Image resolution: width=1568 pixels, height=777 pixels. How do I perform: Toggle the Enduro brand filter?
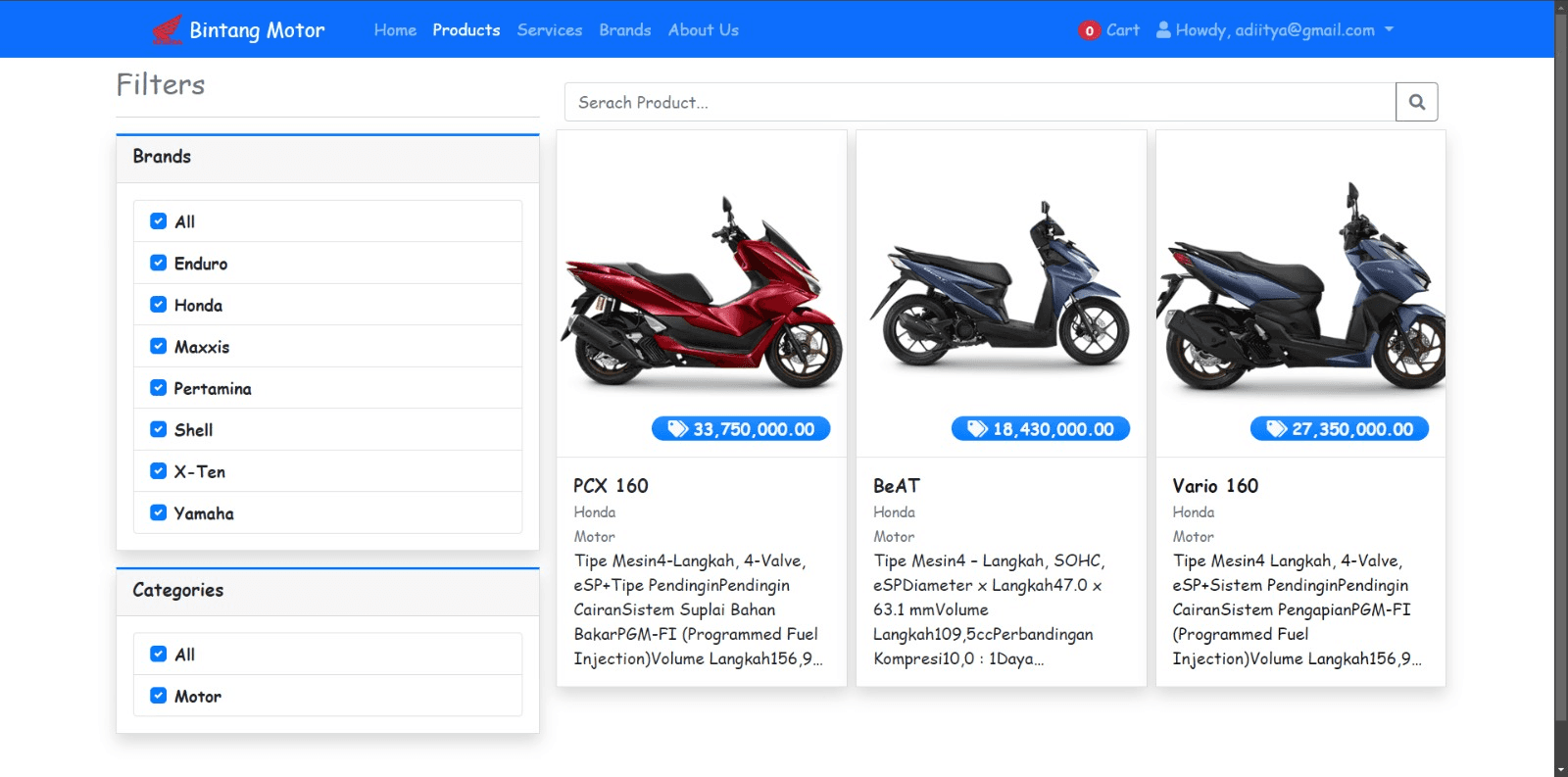pyautogui.click(x=158, y=263)
